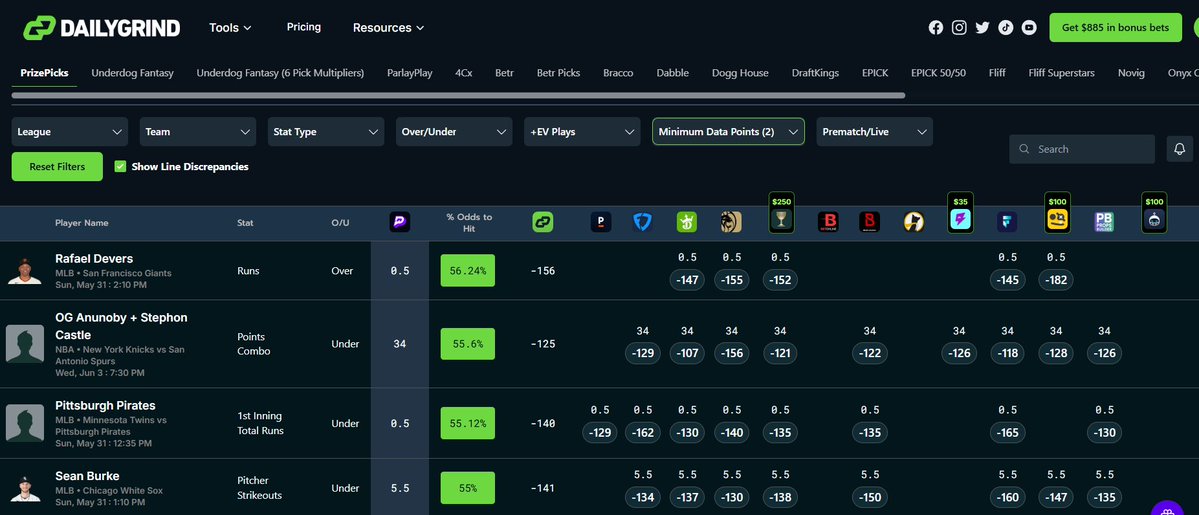The height and width of the screenshot is (515, 1199).
Task: Switch to the Fliff Superstars tab
Action: pyautogui.click(x=1061, y=73)
